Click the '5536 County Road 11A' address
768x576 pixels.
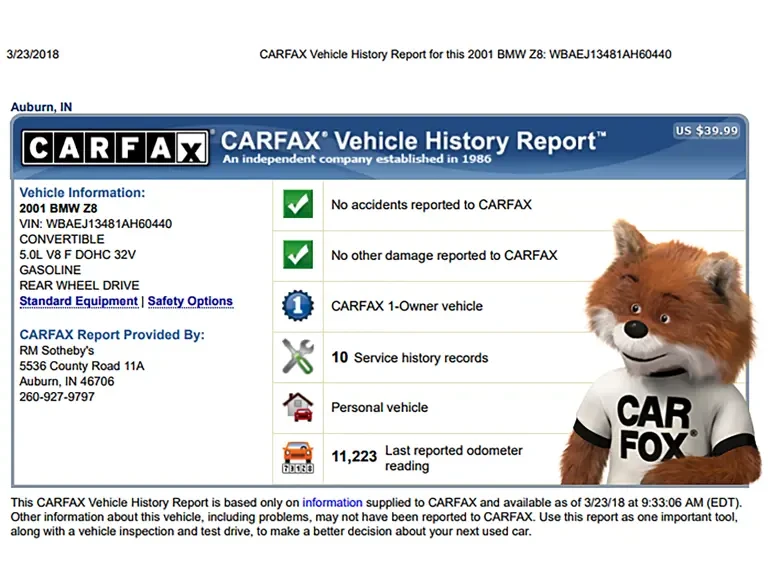[x=82, y=366]
